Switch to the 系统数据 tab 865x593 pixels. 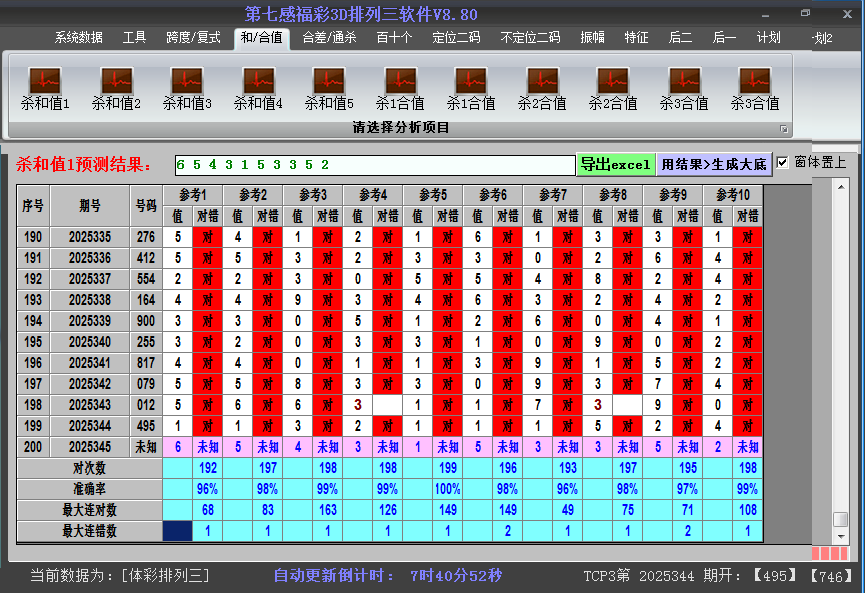78,38
